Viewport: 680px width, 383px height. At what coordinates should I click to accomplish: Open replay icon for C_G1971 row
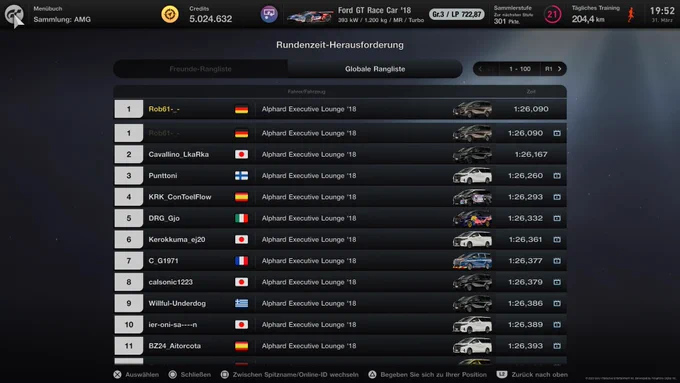click(x=557, y=261)
